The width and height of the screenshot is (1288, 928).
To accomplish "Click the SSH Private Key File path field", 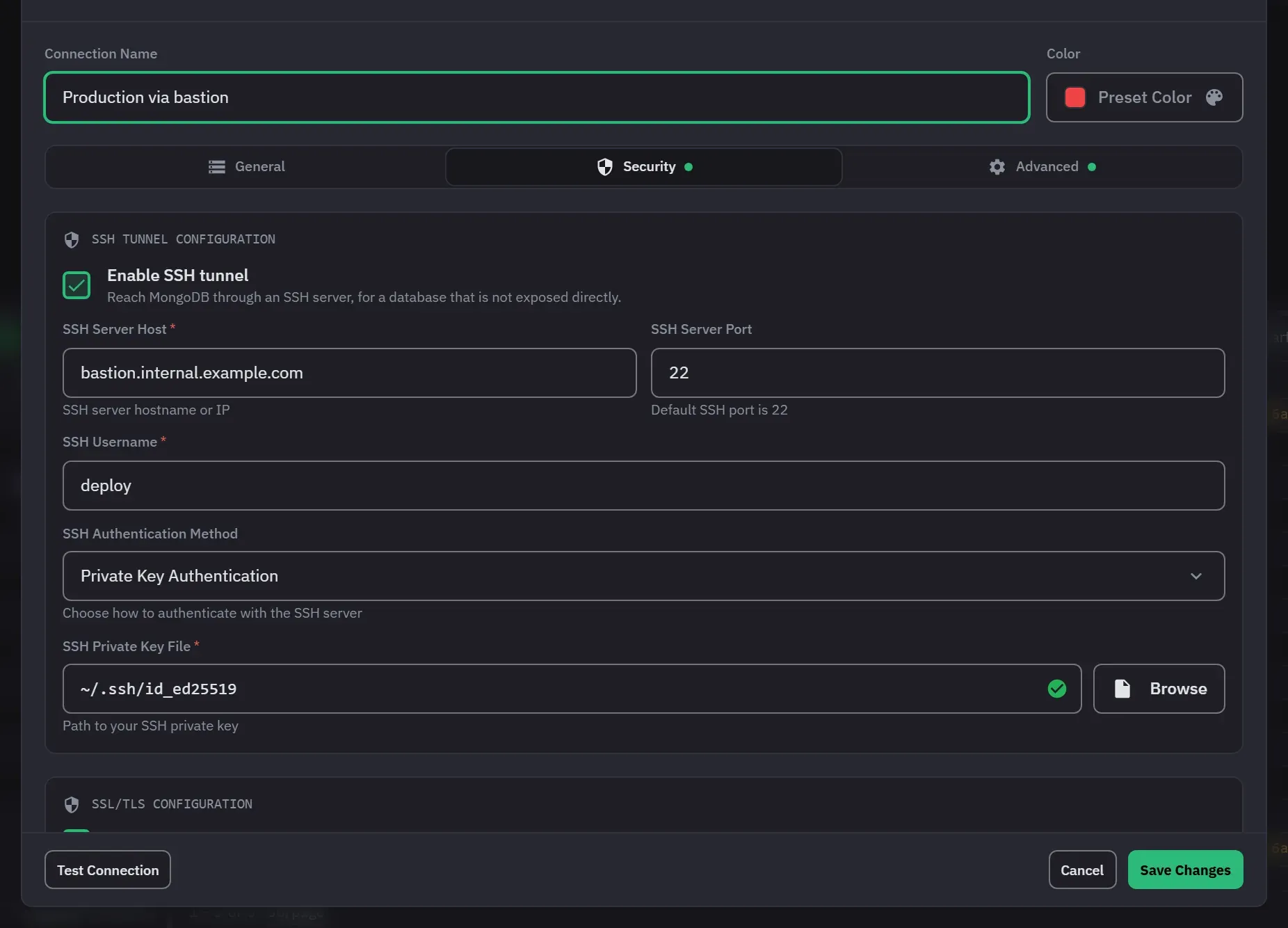I will pyautogui.click(x=572, y=689).
